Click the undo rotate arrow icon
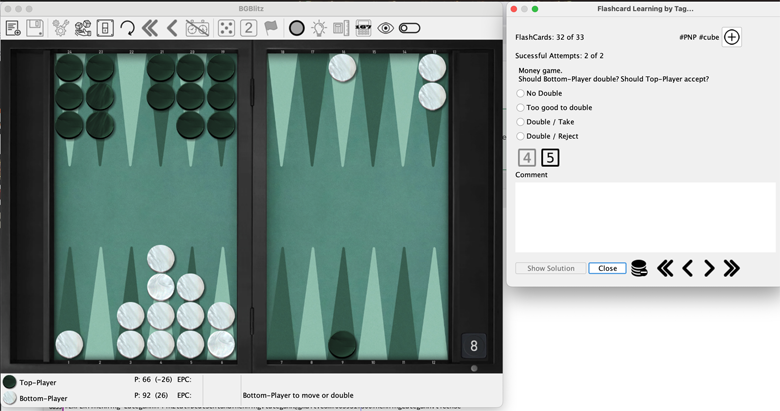Image resolution: width=780 pixels, height=411 pixels. (127, 28)
